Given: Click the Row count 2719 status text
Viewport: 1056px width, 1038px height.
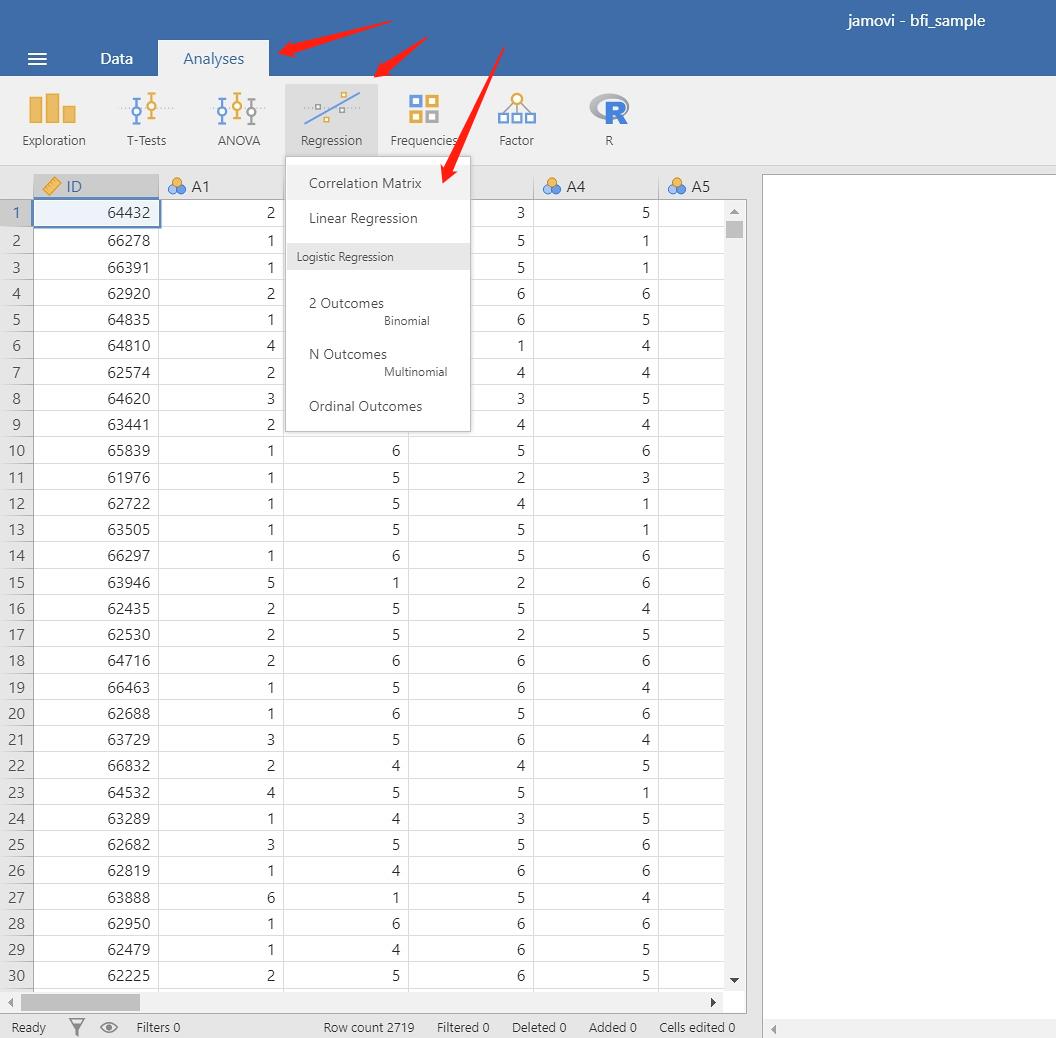Looking at the screenshot, I should (368, 1027).
